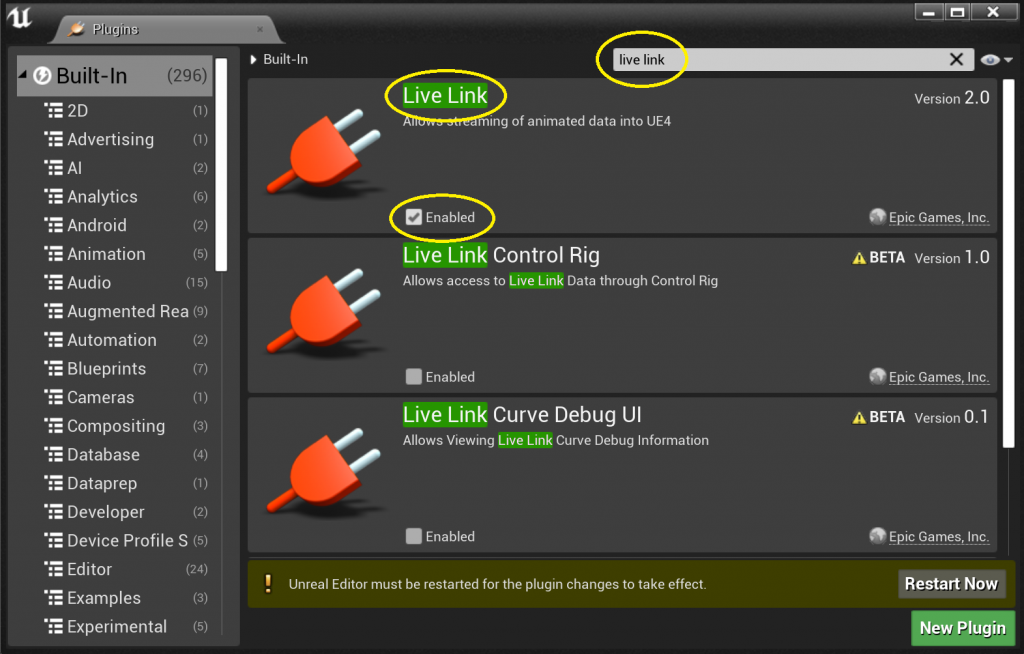Minimize the Plugins window

[929, 12]
